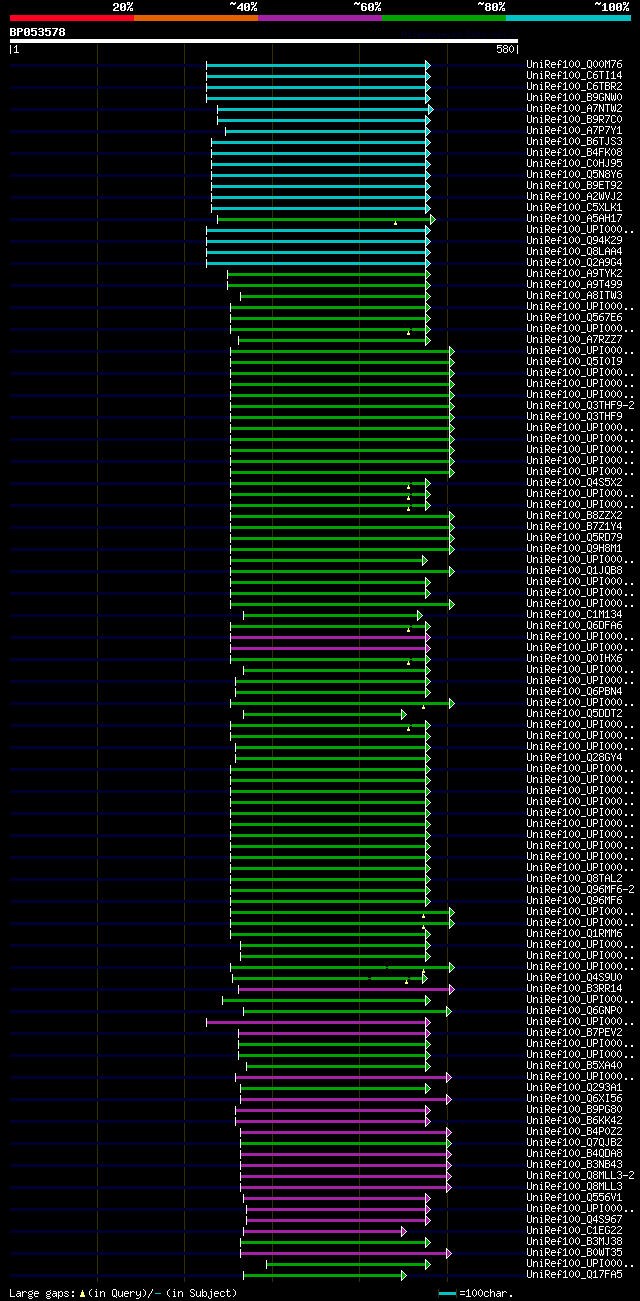Click the UniRef100_B8ZZX2 label
Screen dimensions: 640x1301
point(574,516)
